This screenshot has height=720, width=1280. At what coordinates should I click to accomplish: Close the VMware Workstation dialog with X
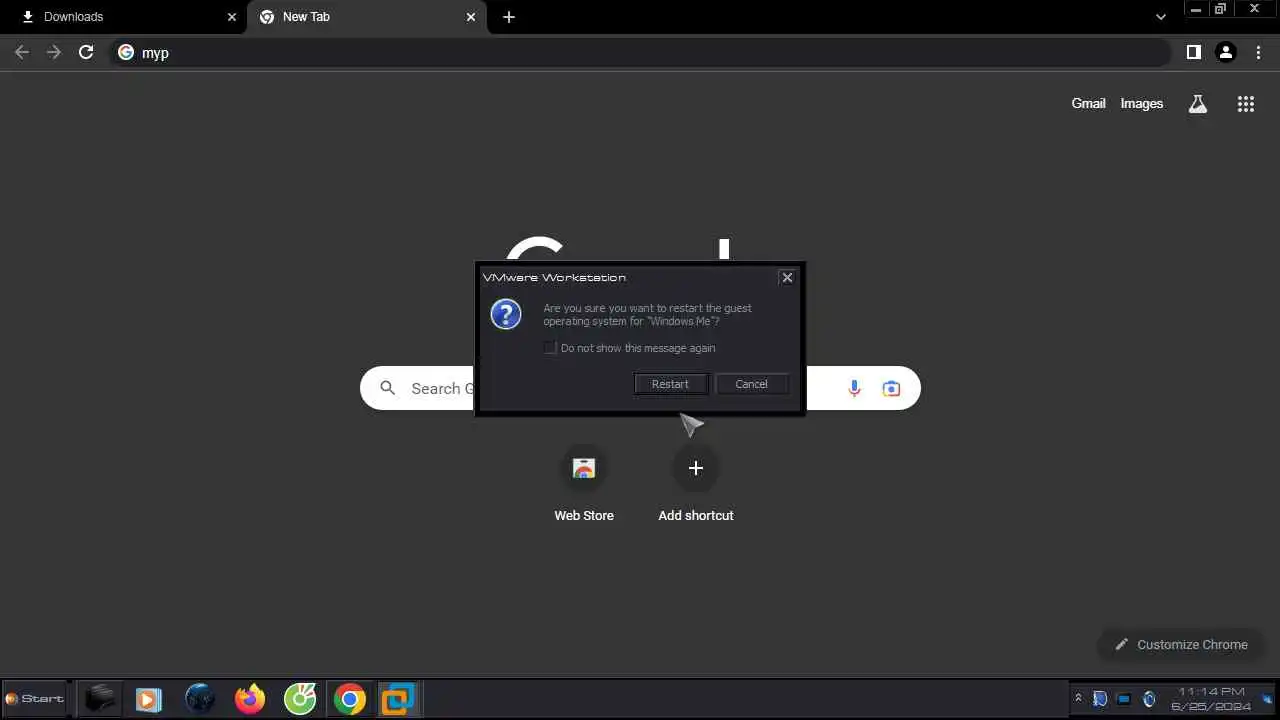[787, 277]
